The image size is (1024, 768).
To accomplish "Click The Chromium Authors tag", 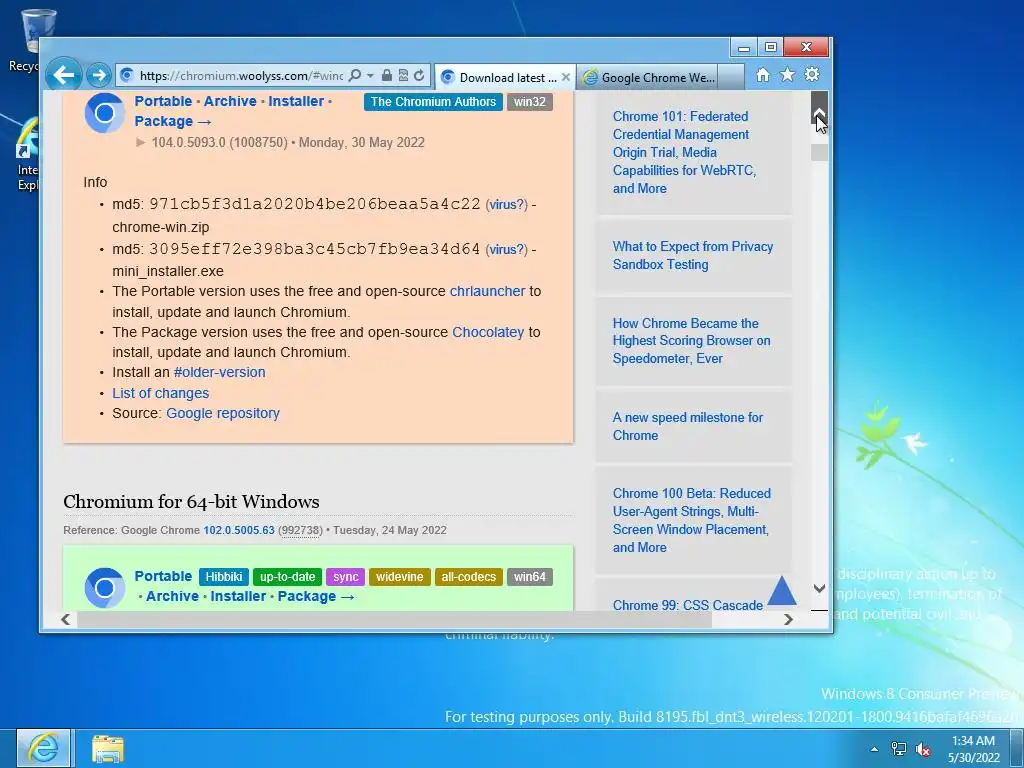I will point(434,102).
